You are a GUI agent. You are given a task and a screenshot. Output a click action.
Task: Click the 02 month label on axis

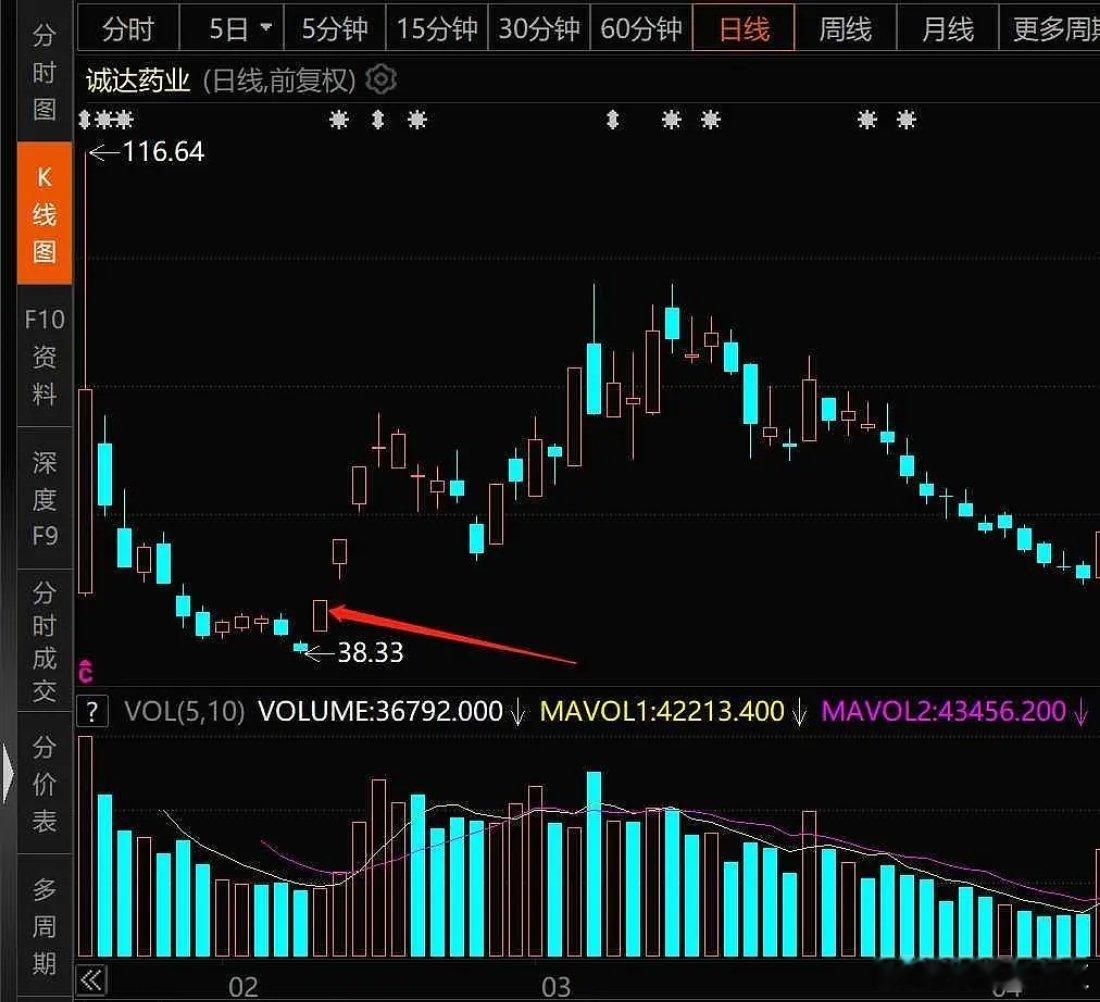pos(243,987)
